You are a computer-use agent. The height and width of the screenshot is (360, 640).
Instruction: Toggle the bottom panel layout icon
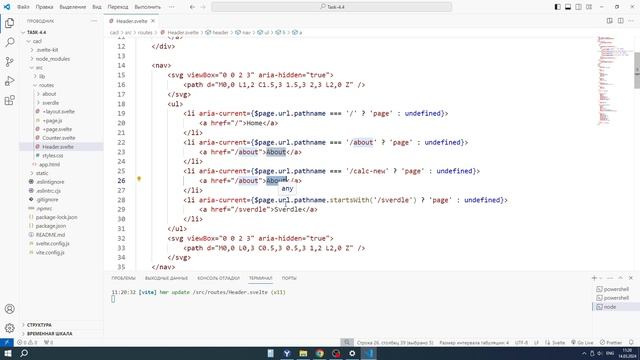point(568,7)
